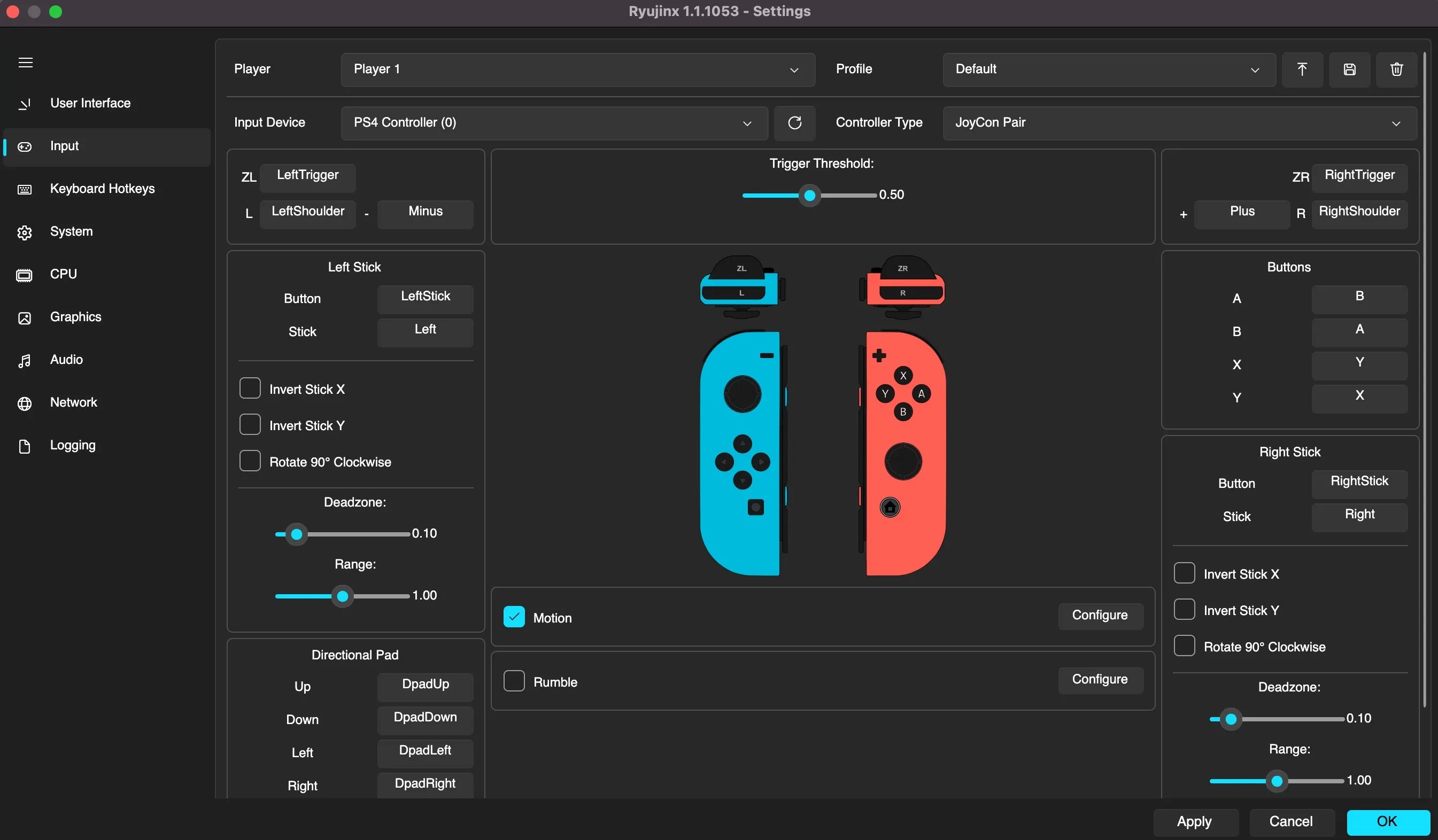Save the current controller profile
The width and height of the screenshot is (1438, 840).
click(x=1349, y=69)
